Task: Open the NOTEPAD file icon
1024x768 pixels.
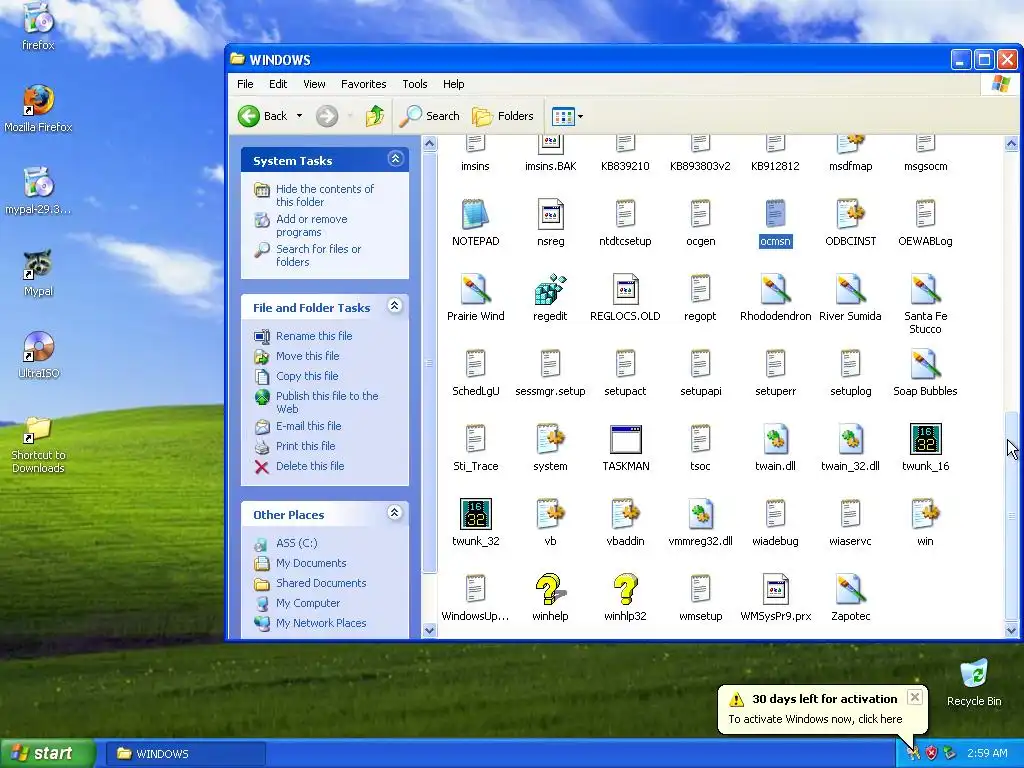Action: tap(475, 214)
